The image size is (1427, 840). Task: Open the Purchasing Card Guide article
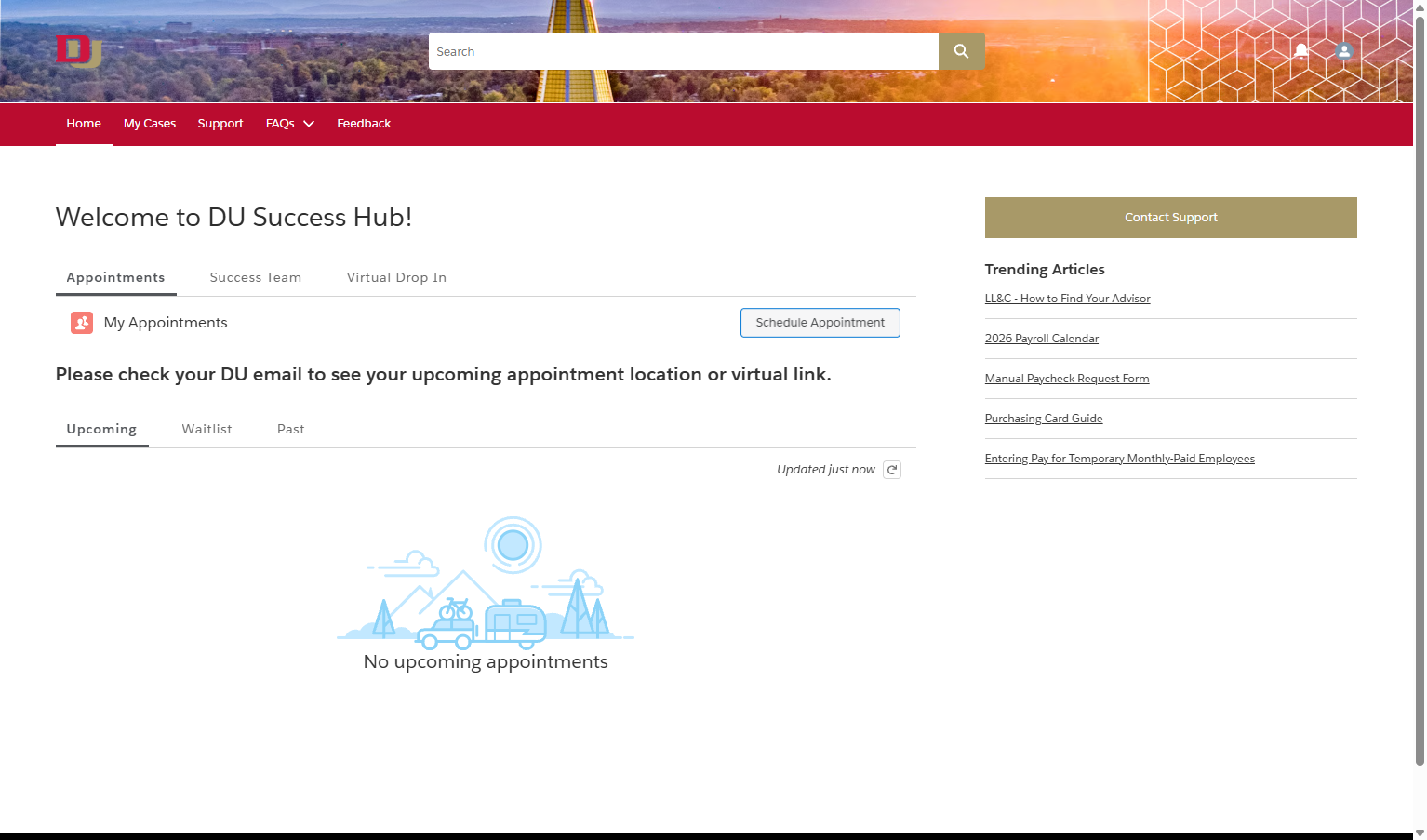click(x=1044, y=419)
